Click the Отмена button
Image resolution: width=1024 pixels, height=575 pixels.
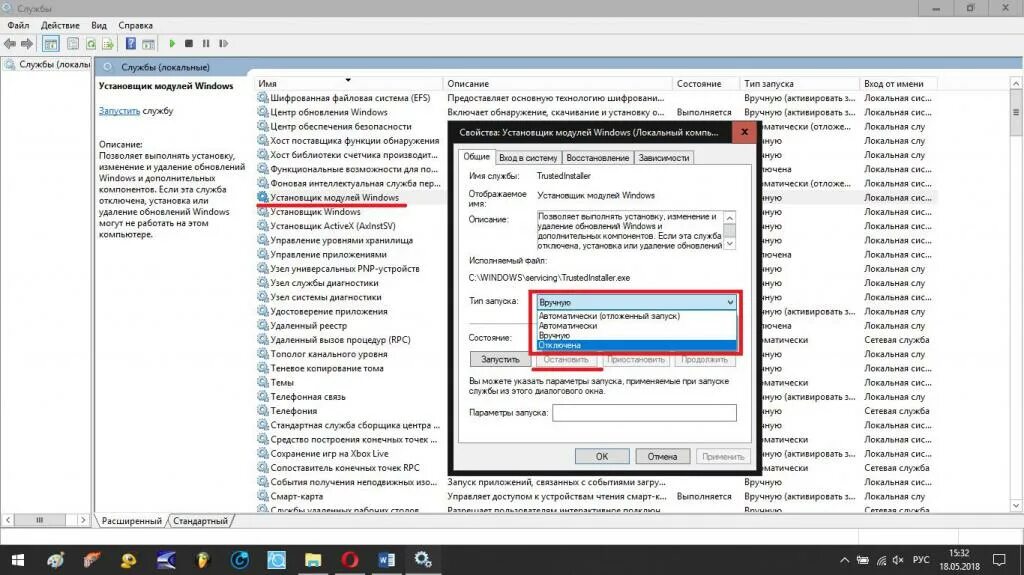(x=662, y=457)
